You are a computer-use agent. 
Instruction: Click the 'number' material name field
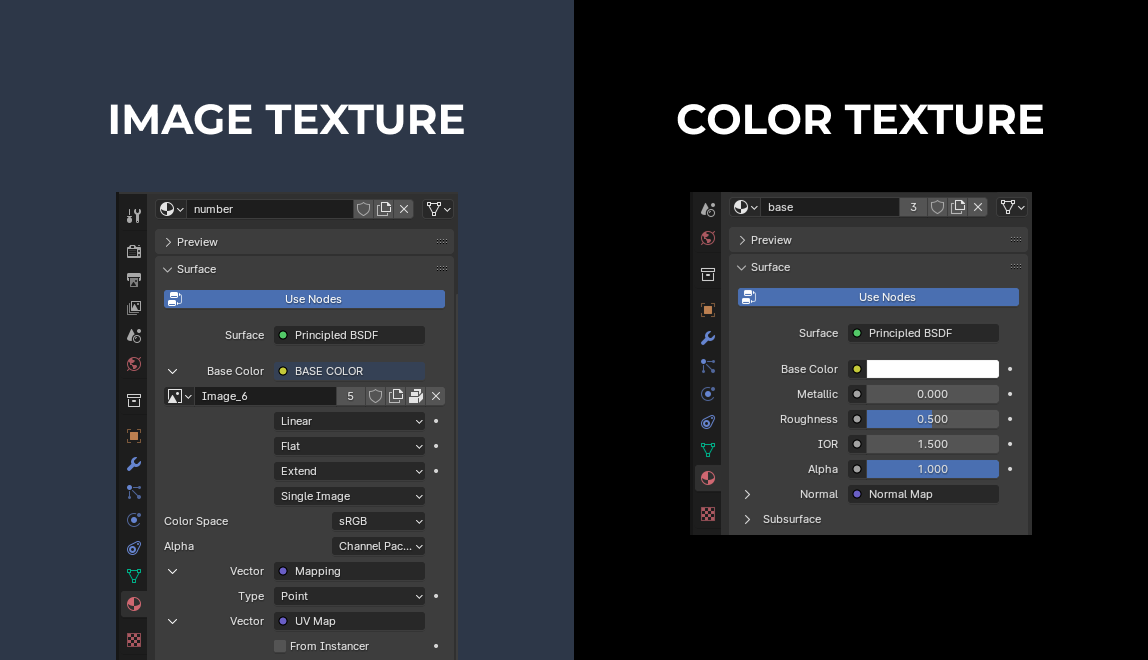tap(270, 209)
